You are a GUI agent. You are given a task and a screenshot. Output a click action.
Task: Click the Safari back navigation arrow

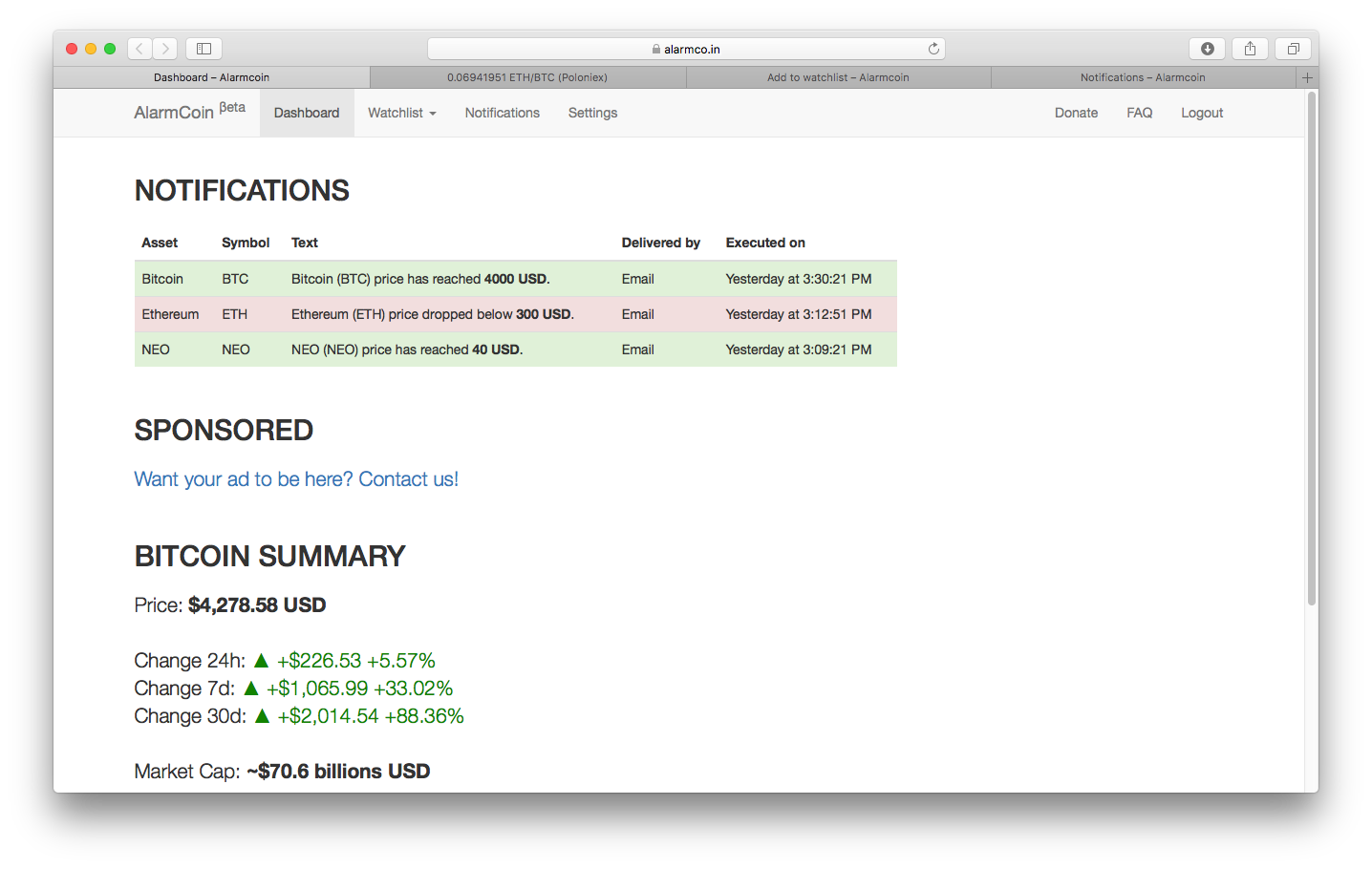click(x=139, y=49)
